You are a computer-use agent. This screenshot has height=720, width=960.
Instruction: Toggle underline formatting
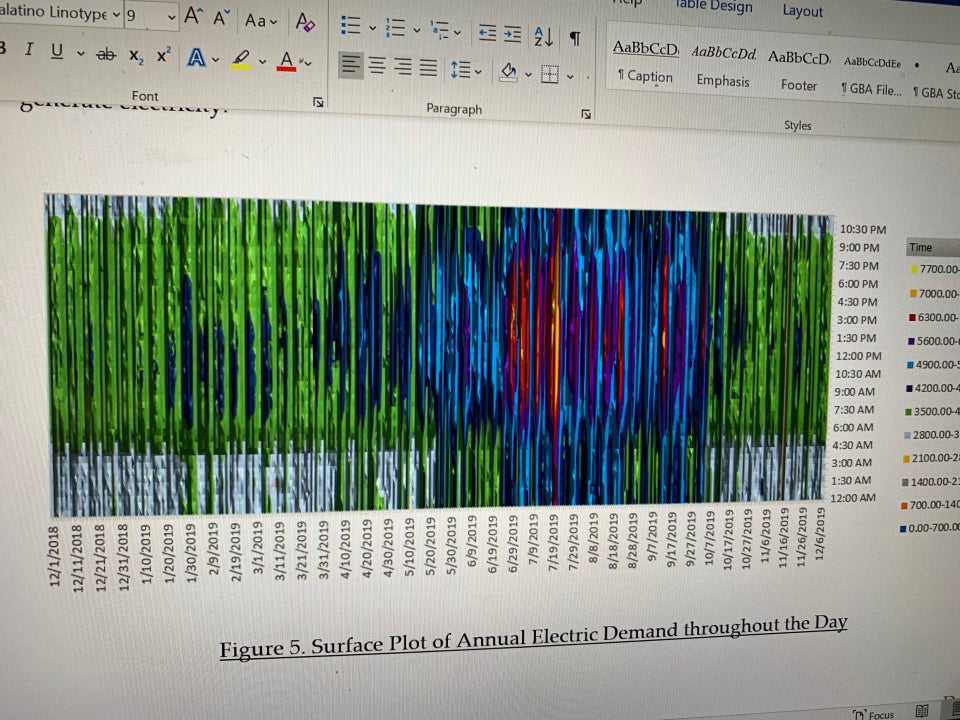(57, 51)
